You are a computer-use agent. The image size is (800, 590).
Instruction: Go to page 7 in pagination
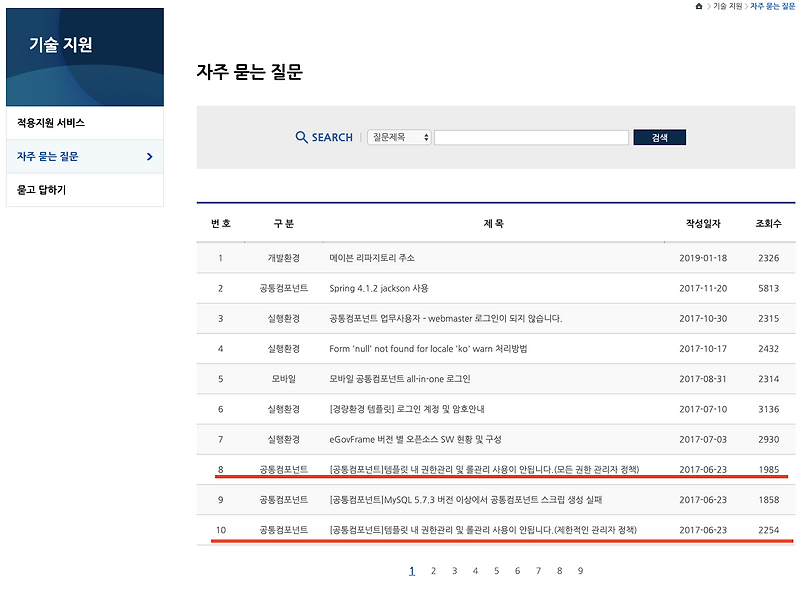point(538,571)
